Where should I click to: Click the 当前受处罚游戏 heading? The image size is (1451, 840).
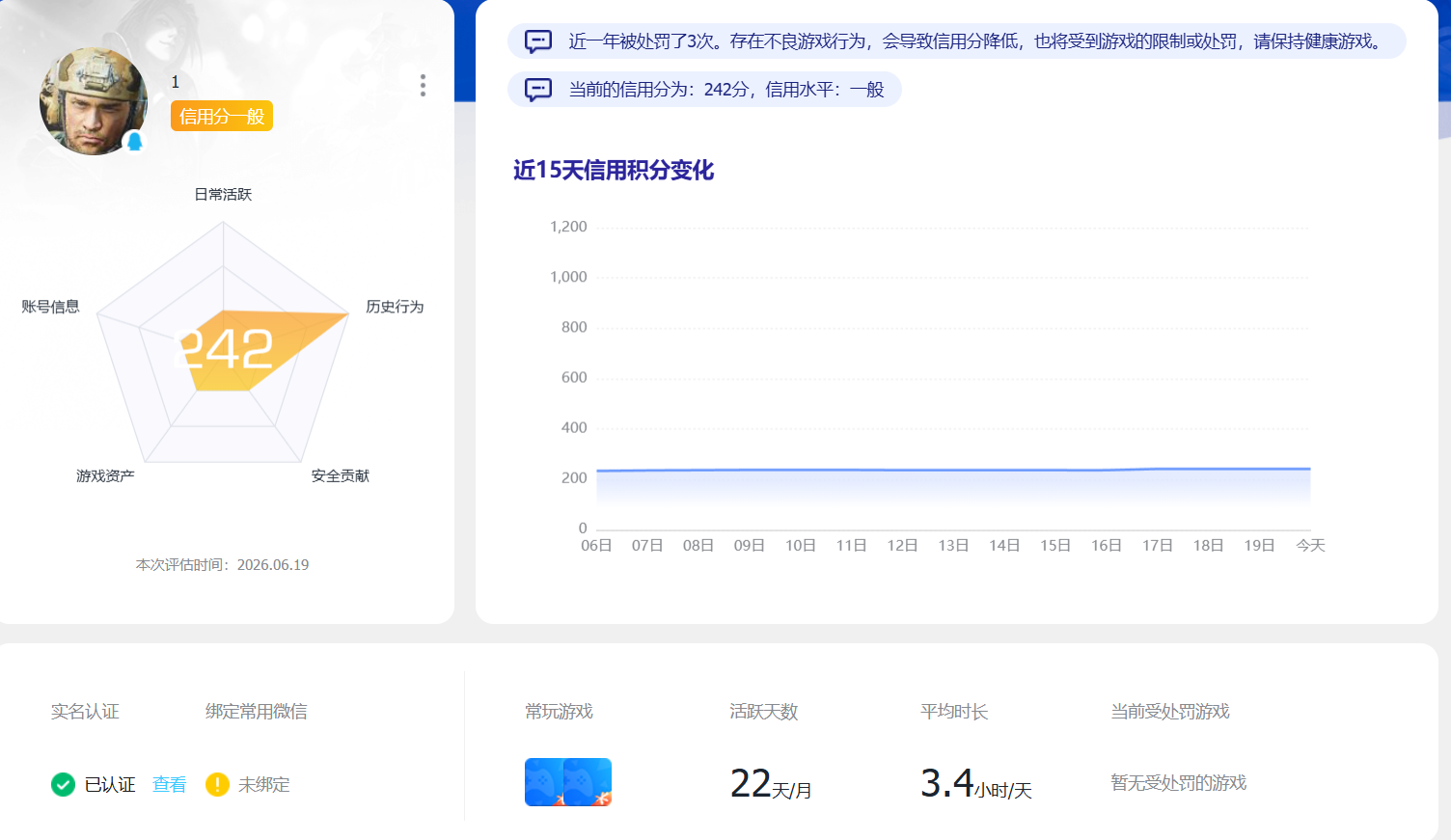1170,711
